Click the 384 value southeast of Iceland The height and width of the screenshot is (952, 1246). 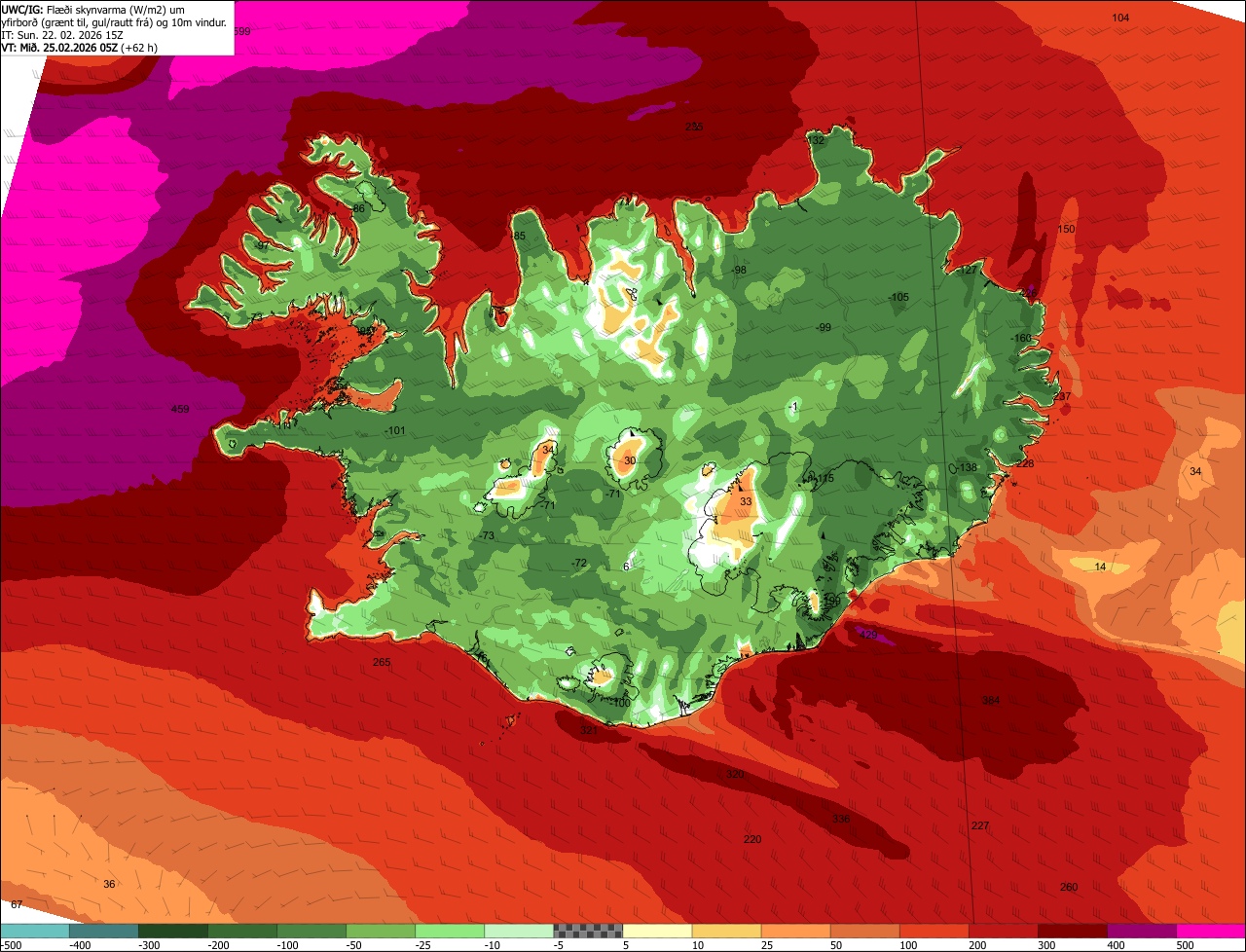pyautogui.click(x=991, y=700)
